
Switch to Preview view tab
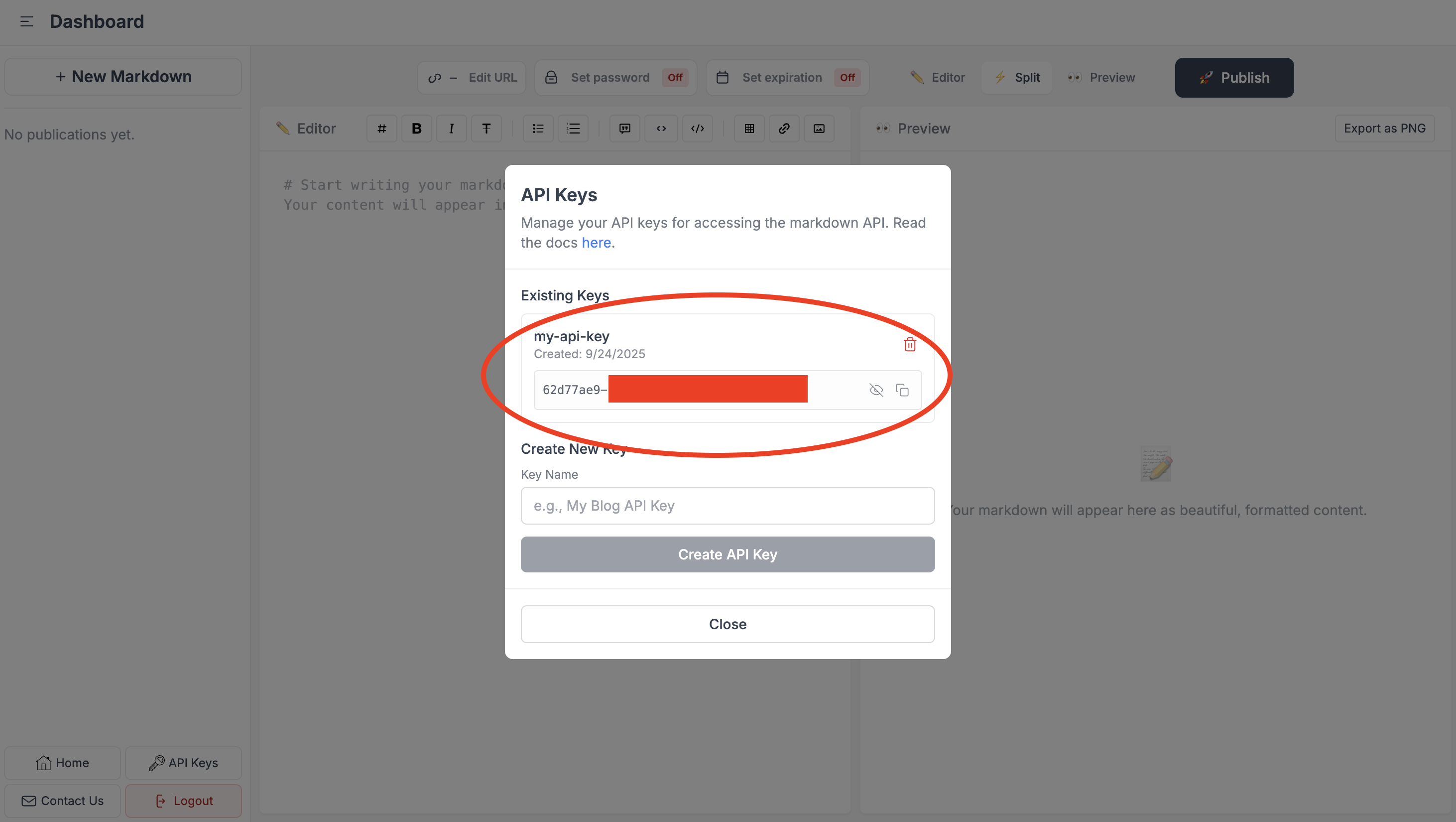(1101, 77)
